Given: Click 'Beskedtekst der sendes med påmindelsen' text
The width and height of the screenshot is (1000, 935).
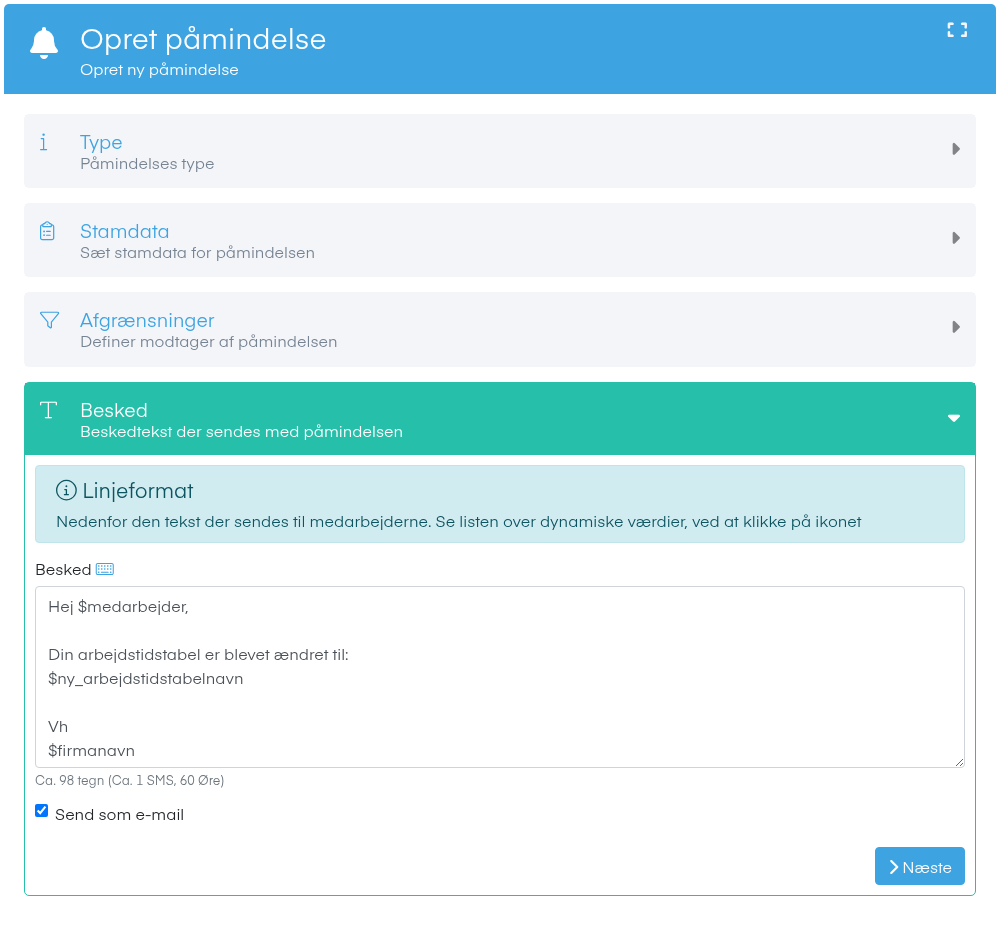Looking at the screenshot, I should tap(241, 432).
